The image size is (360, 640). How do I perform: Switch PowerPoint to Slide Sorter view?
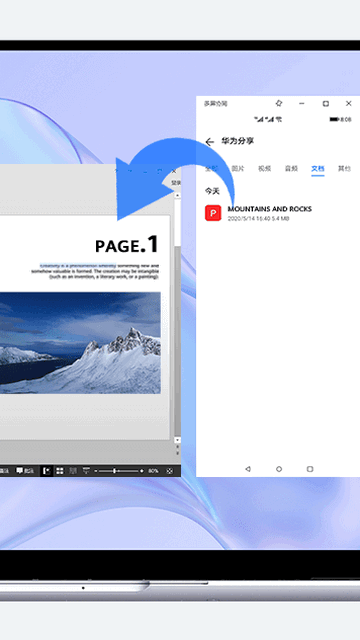(60, 471)
